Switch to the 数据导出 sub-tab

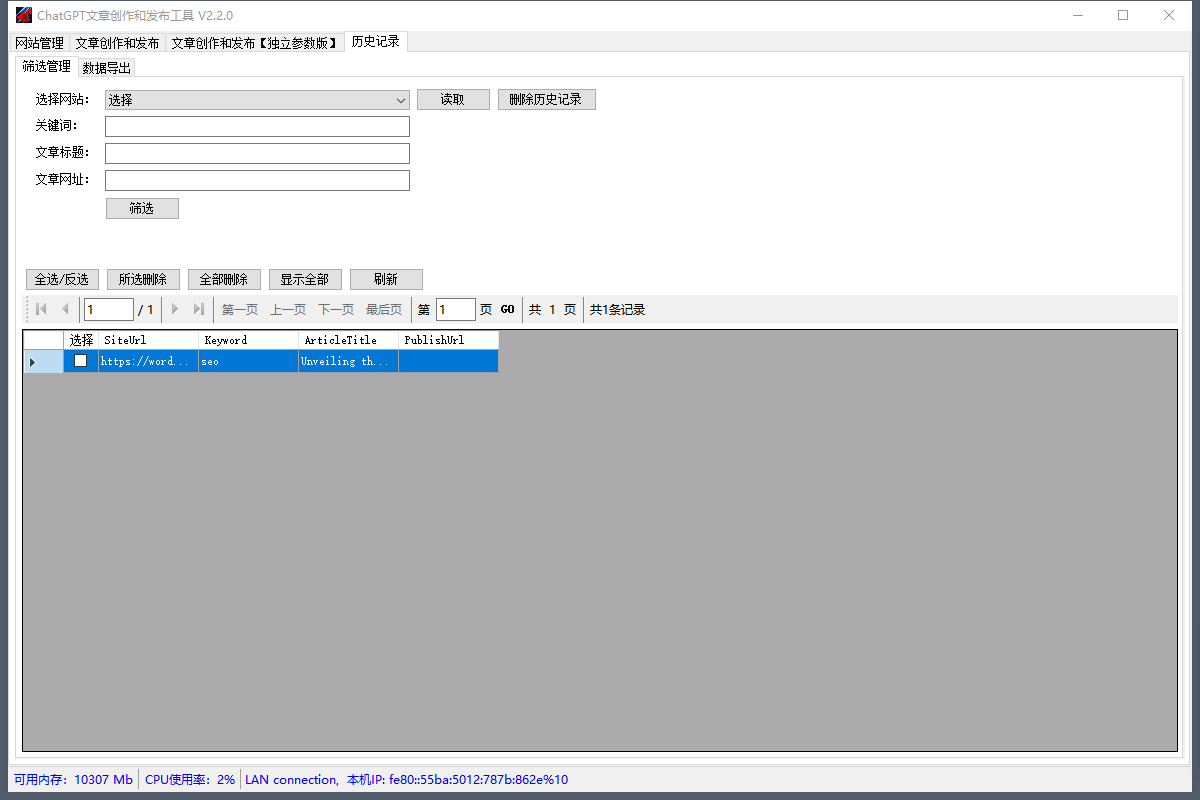point(106,68)
